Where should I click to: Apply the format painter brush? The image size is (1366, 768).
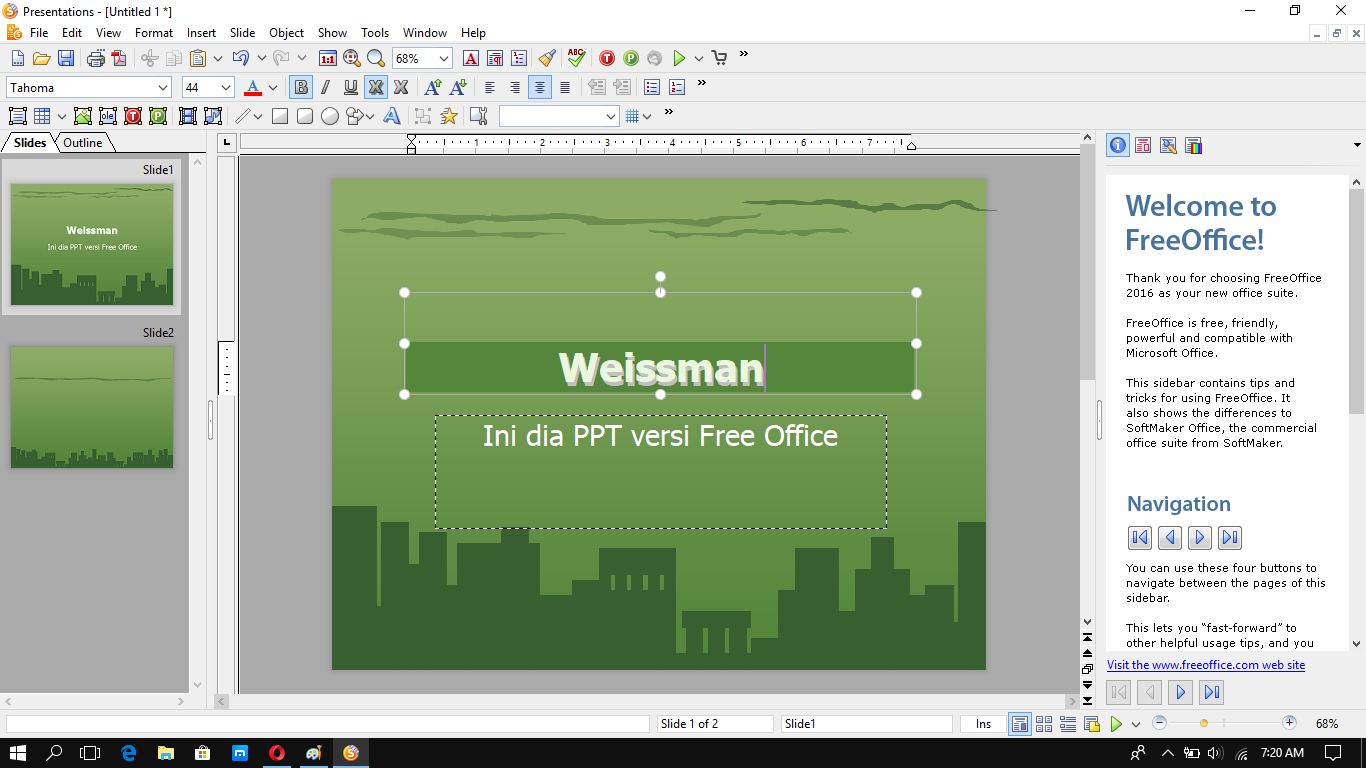(x=546, y=58)
